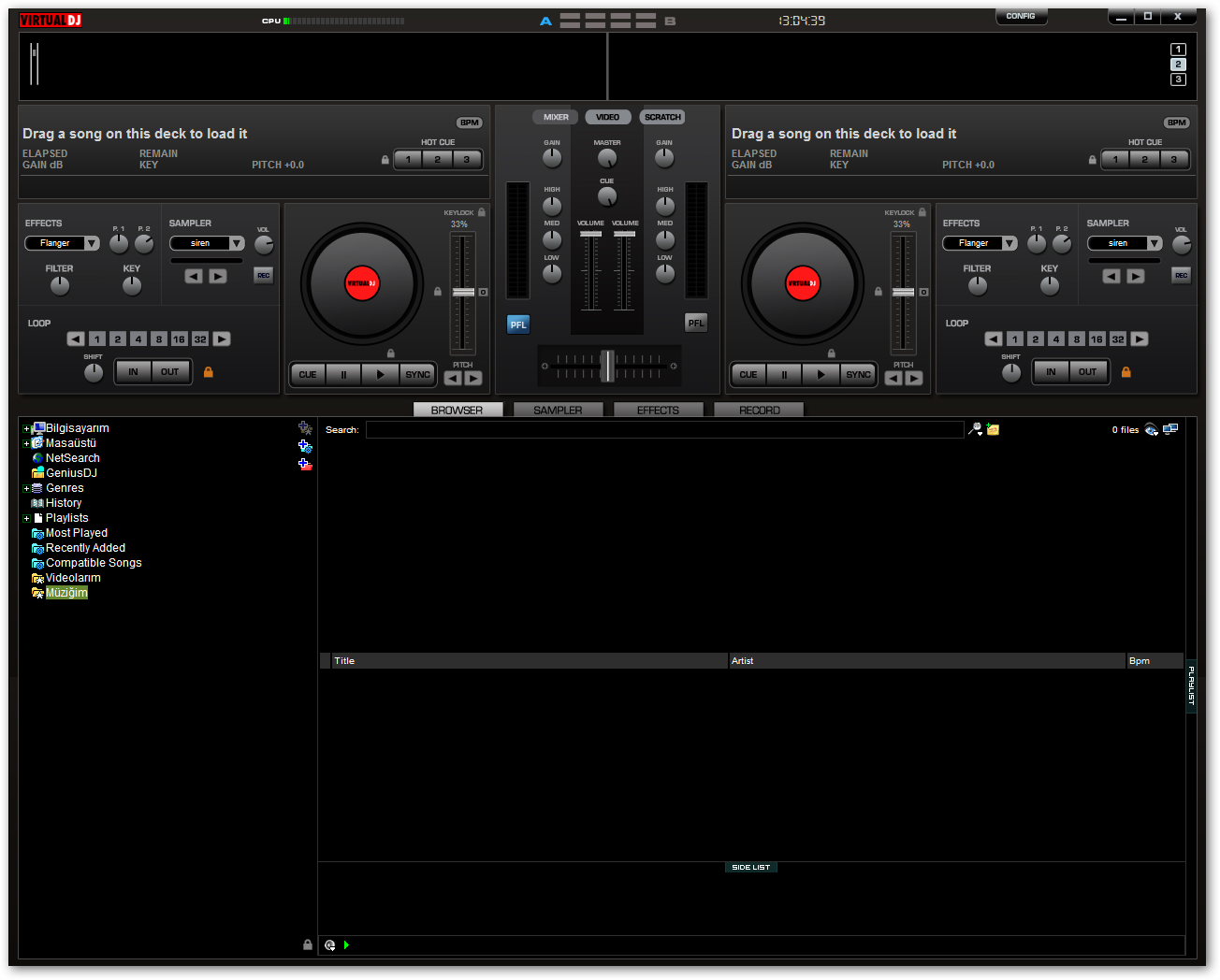The width and height of the screenshot is (1220, 980).
Task: Open right deck siren sampler dropdown
Action: point(1125,243)
